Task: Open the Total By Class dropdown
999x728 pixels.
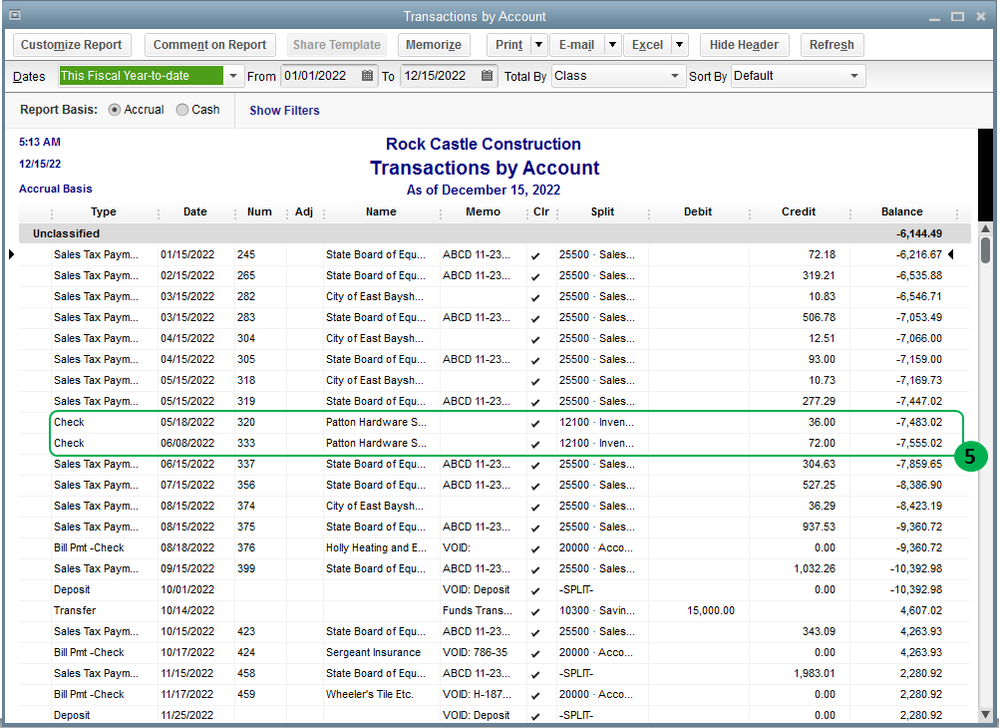Action: [x=676, y=76]
